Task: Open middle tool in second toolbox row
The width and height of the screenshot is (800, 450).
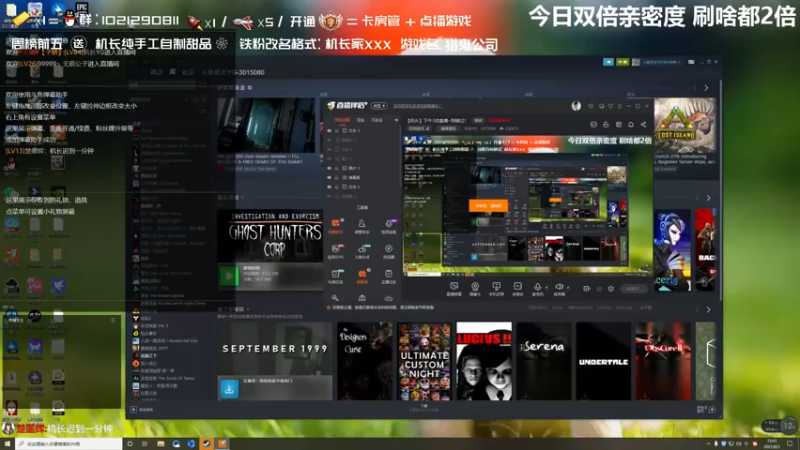Action: 362,251
